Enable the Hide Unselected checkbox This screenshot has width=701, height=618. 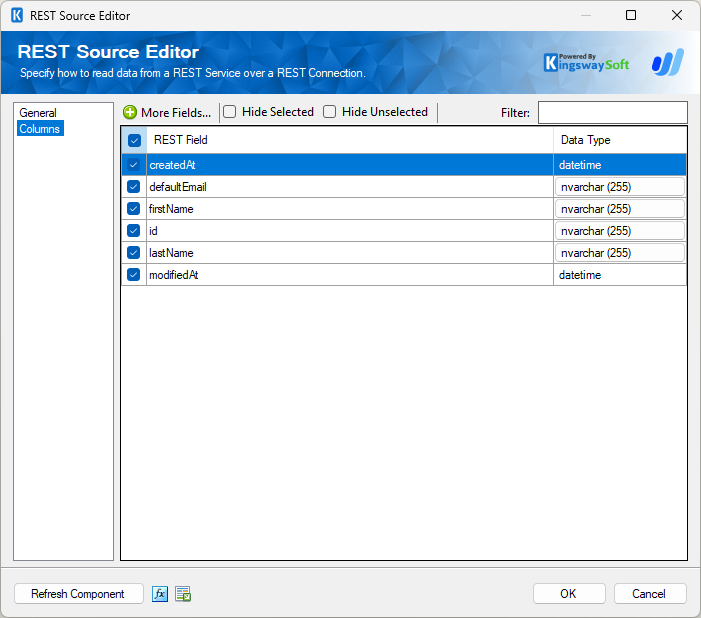click(329, 111)
